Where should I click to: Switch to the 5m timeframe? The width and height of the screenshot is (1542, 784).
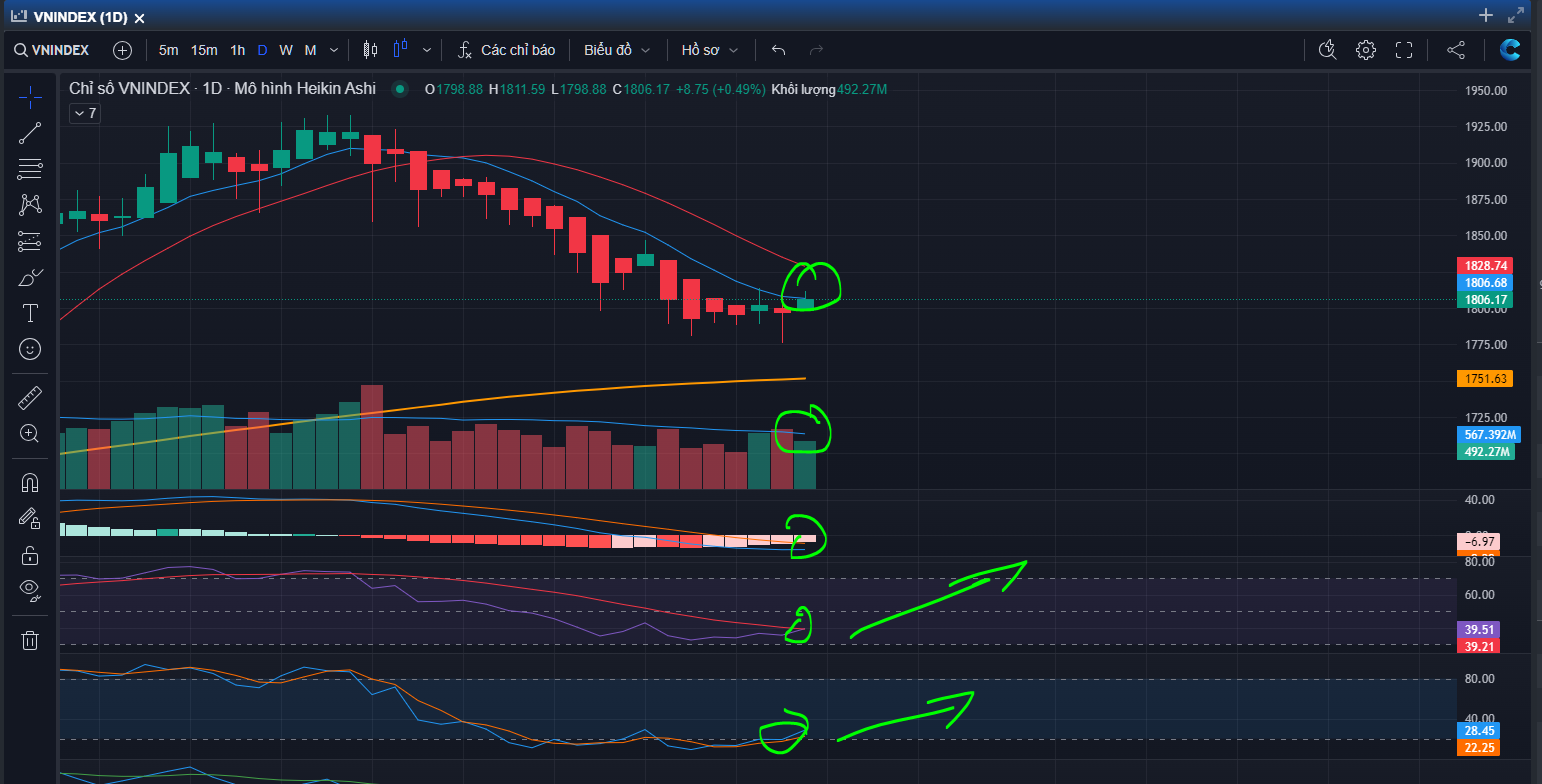coord(168,50)
